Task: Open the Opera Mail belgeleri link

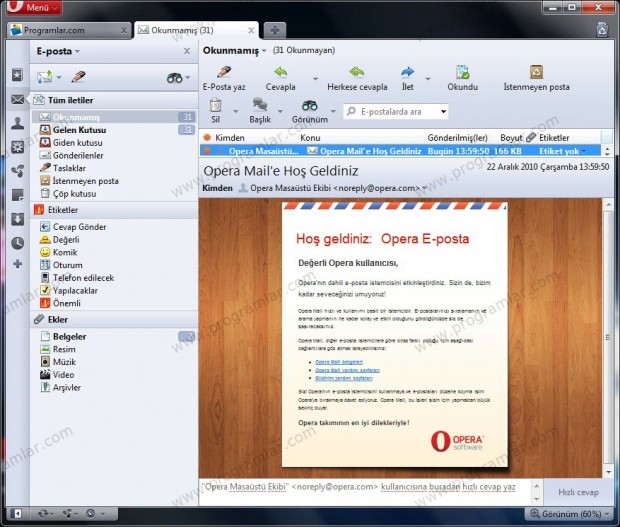Action: [339, 362]
